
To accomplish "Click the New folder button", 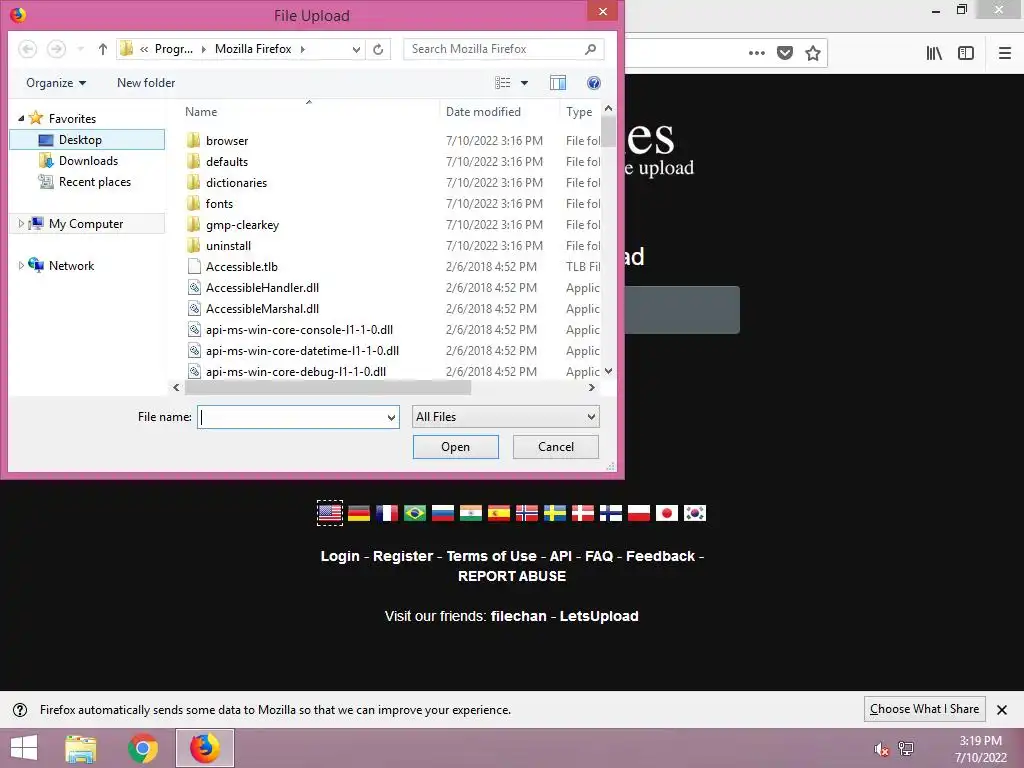I will coord(146,83).
